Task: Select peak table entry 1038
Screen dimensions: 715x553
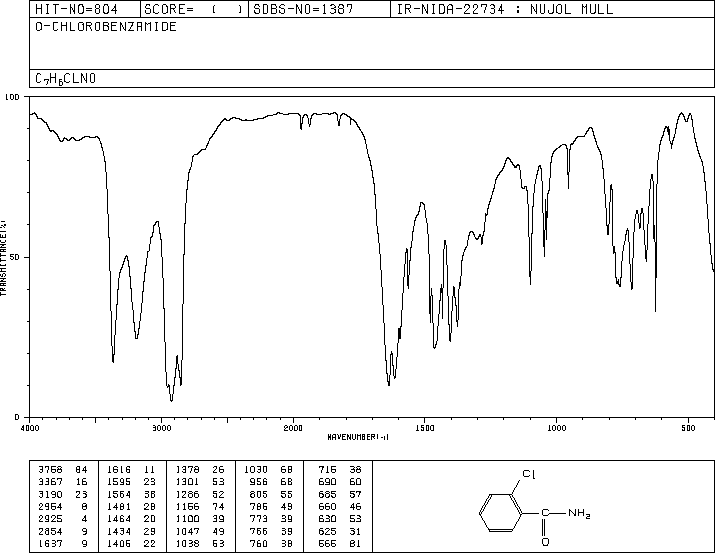Action: click(x=200, y=543)
